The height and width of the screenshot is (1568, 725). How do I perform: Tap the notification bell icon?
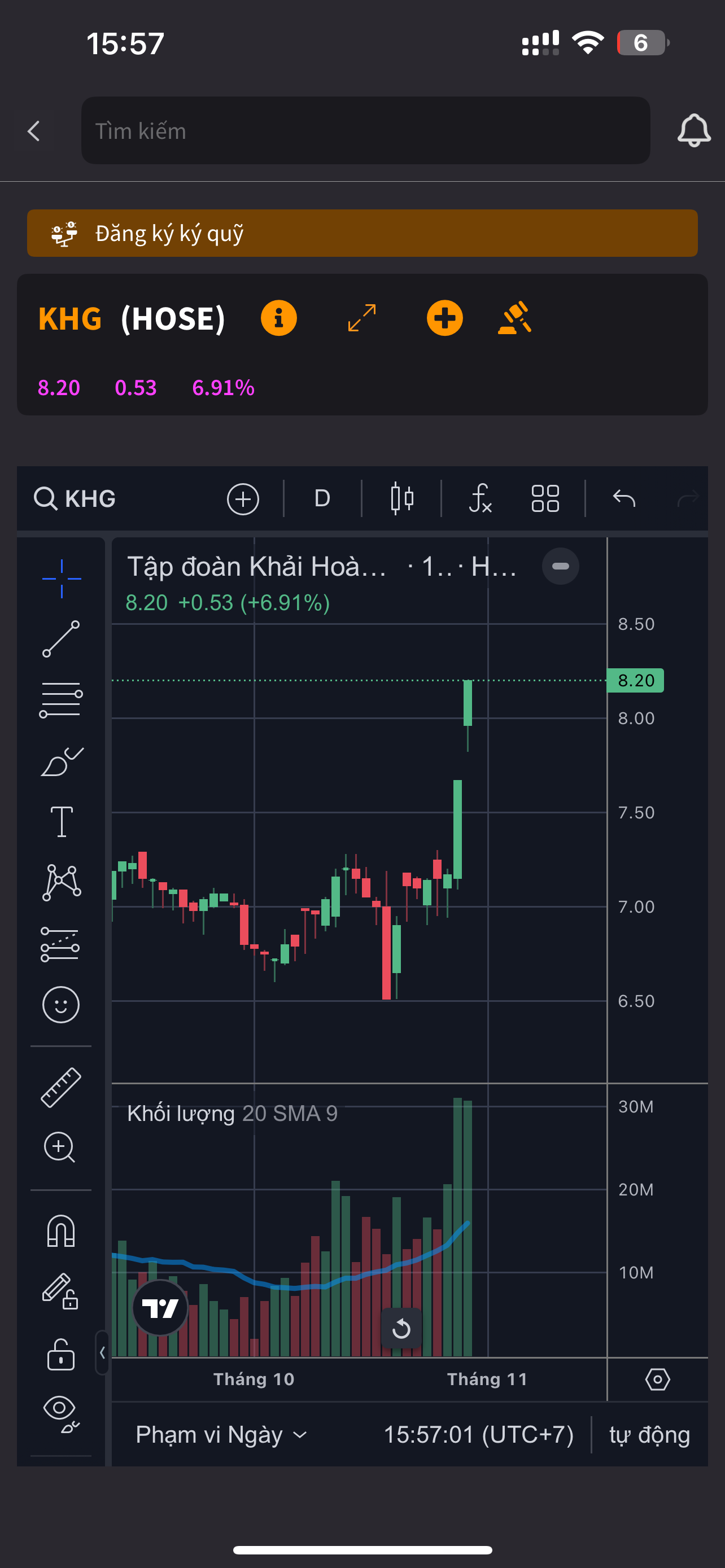(693, 130)
